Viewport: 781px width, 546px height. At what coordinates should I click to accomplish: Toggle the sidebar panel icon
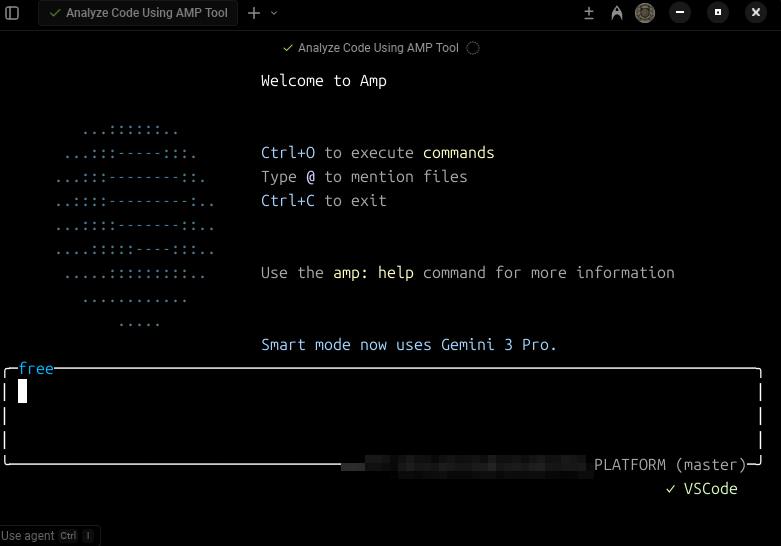pyautogui.click(x=12, y=13)
